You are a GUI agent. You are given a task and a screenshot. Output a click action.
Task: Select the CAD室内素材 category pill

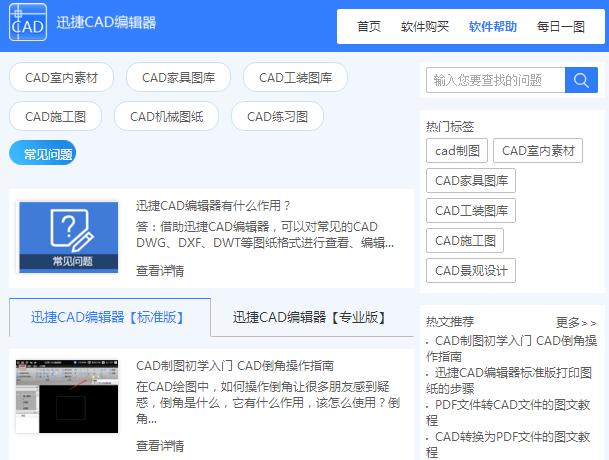pyautogui.click(x=61, y=77)
